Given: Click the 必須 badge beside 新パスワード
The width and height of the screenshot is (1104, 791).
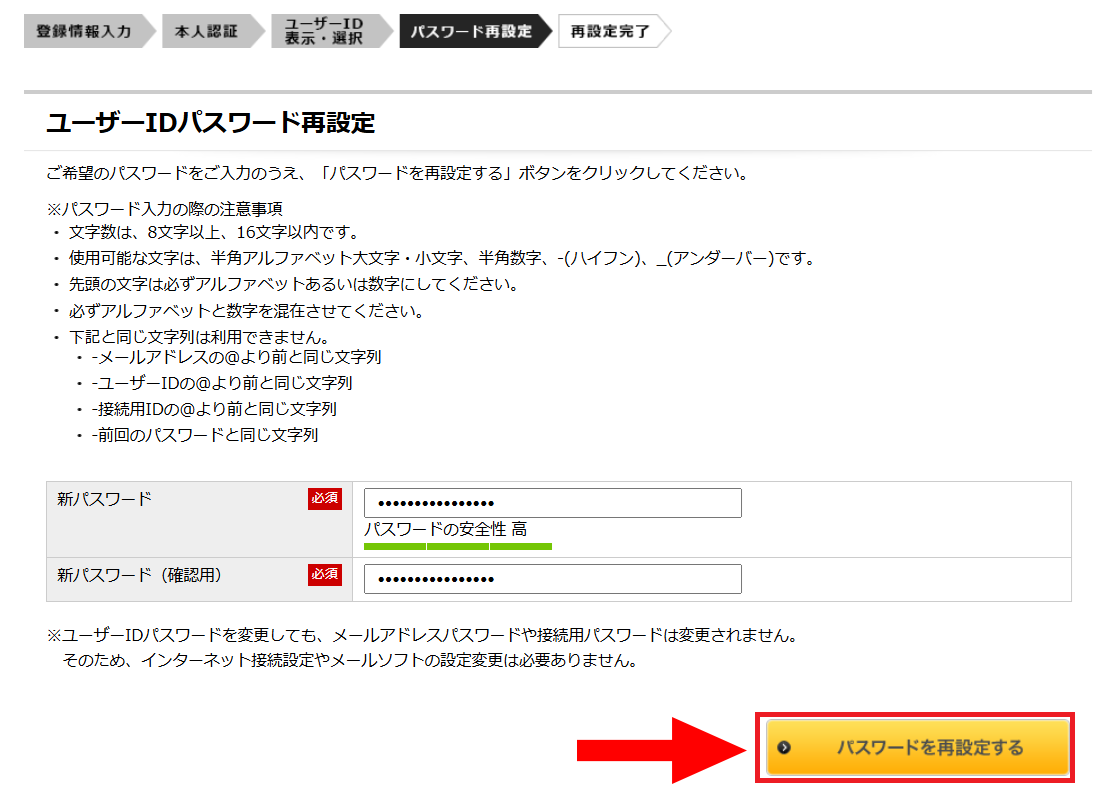Looking at the screenshot, I should click(x=325, y=498).
